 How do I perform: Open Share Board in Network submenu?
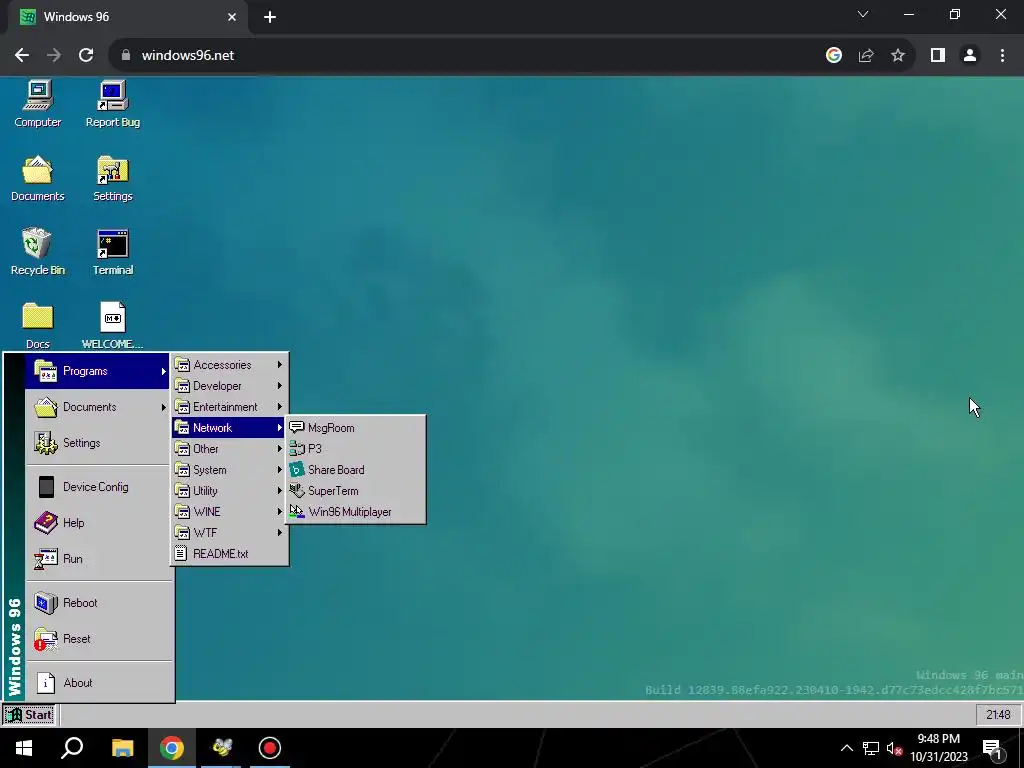pyautogui.click(x=356, y=470)
